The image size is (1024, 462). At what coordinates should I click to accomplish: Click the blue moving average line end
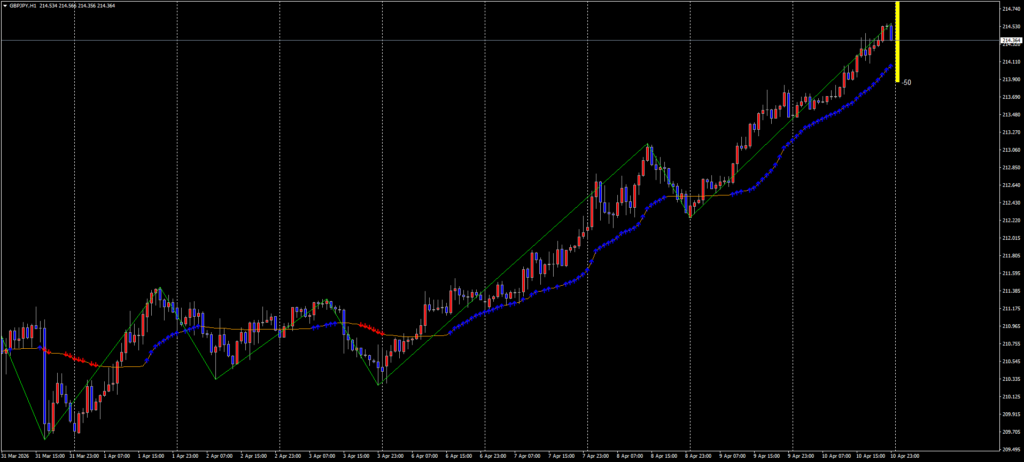891,65
